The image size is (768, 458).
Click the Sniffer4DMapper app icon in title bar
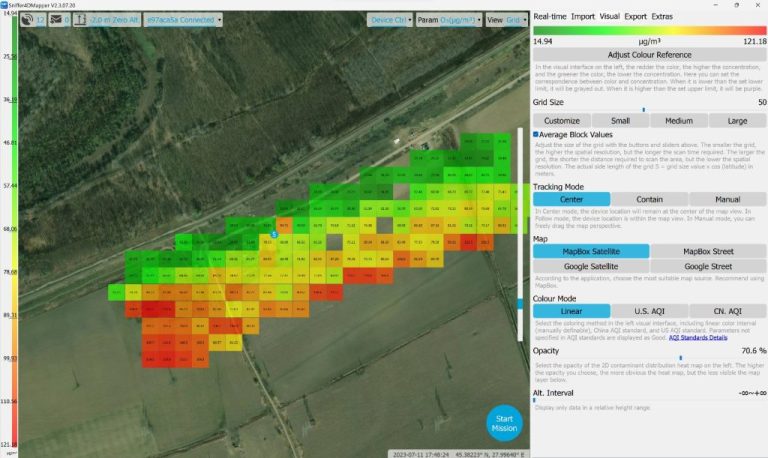5,4
